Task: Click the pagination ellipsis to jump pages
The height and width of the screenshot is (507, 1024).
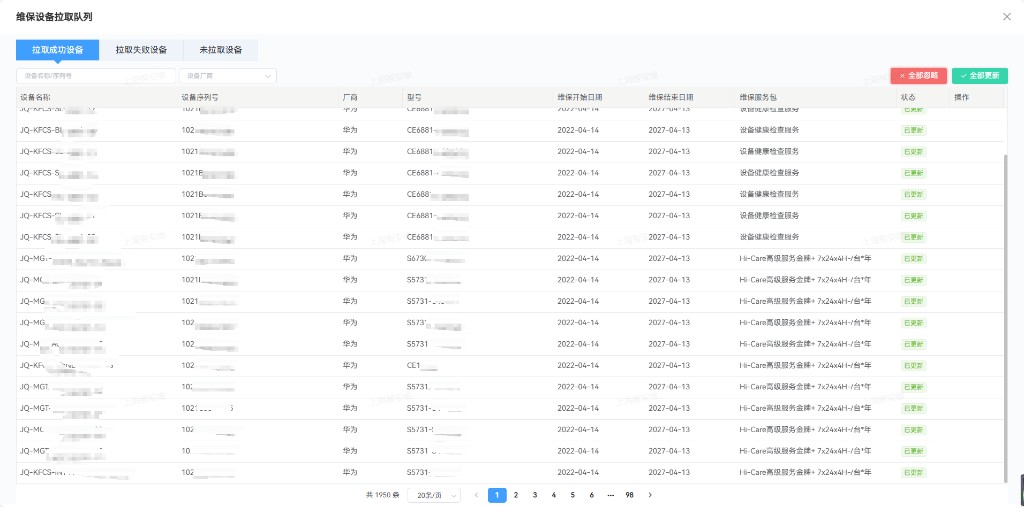Action: coord(611,495)
